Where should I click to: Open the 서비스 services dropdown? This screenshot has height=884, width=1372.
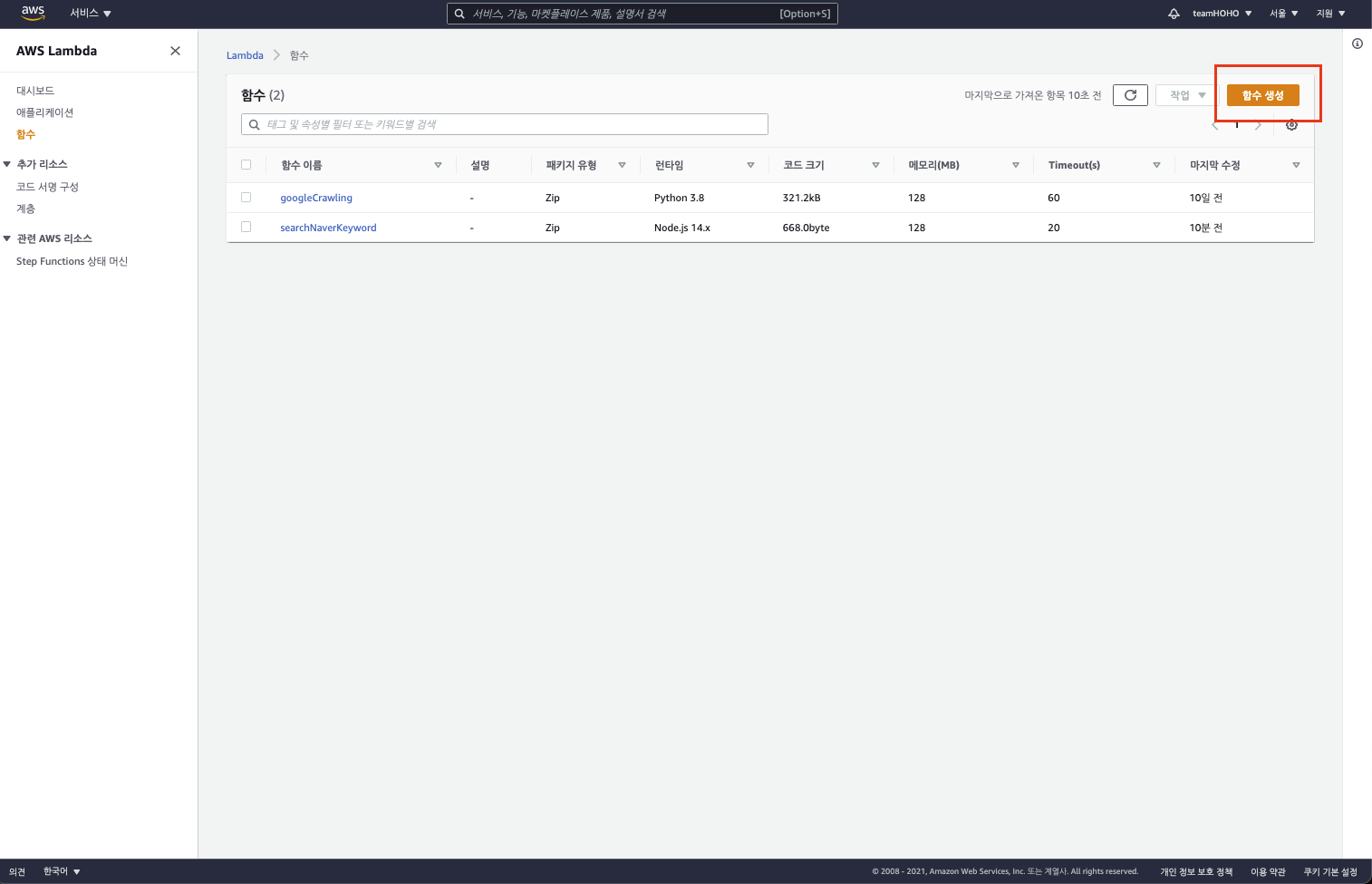point(91,14)
